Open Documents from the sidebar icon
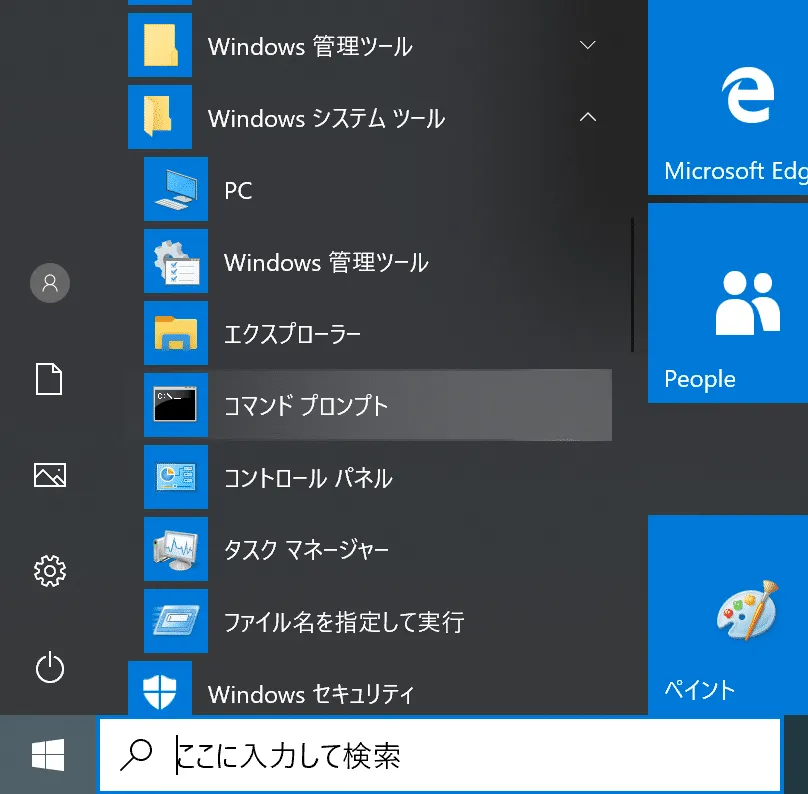Viewport: 808px width, 794px height. click(49, 379)
